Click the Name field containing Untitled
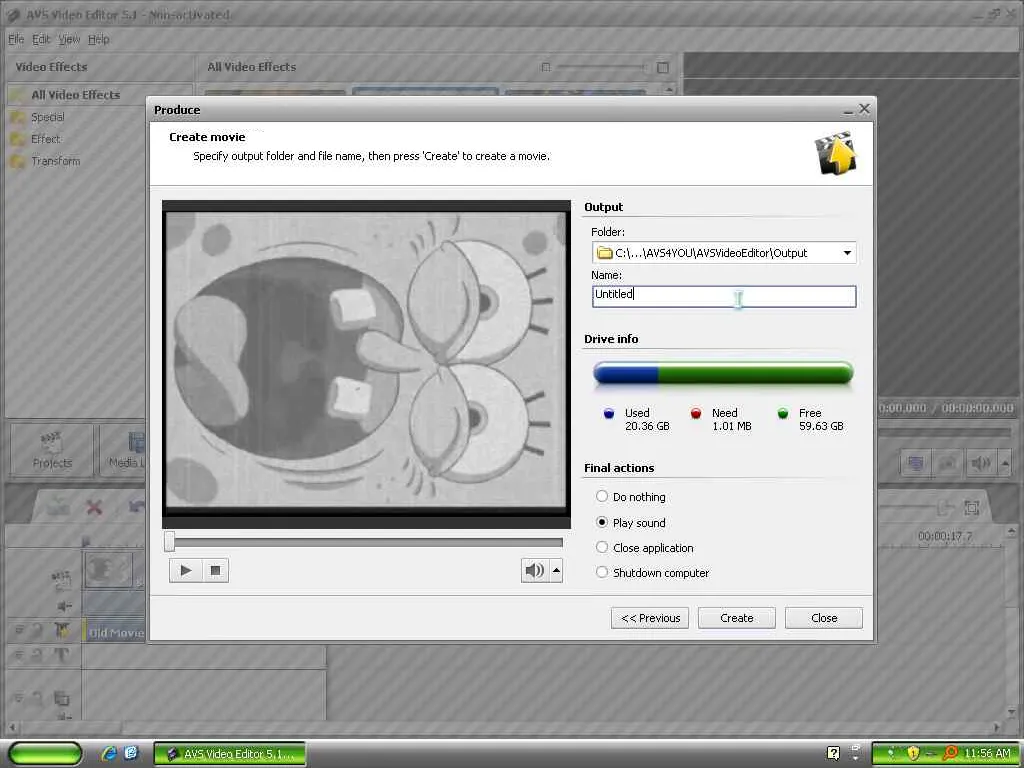Screen dimensions: 1024x768 (x=724, y=296)
